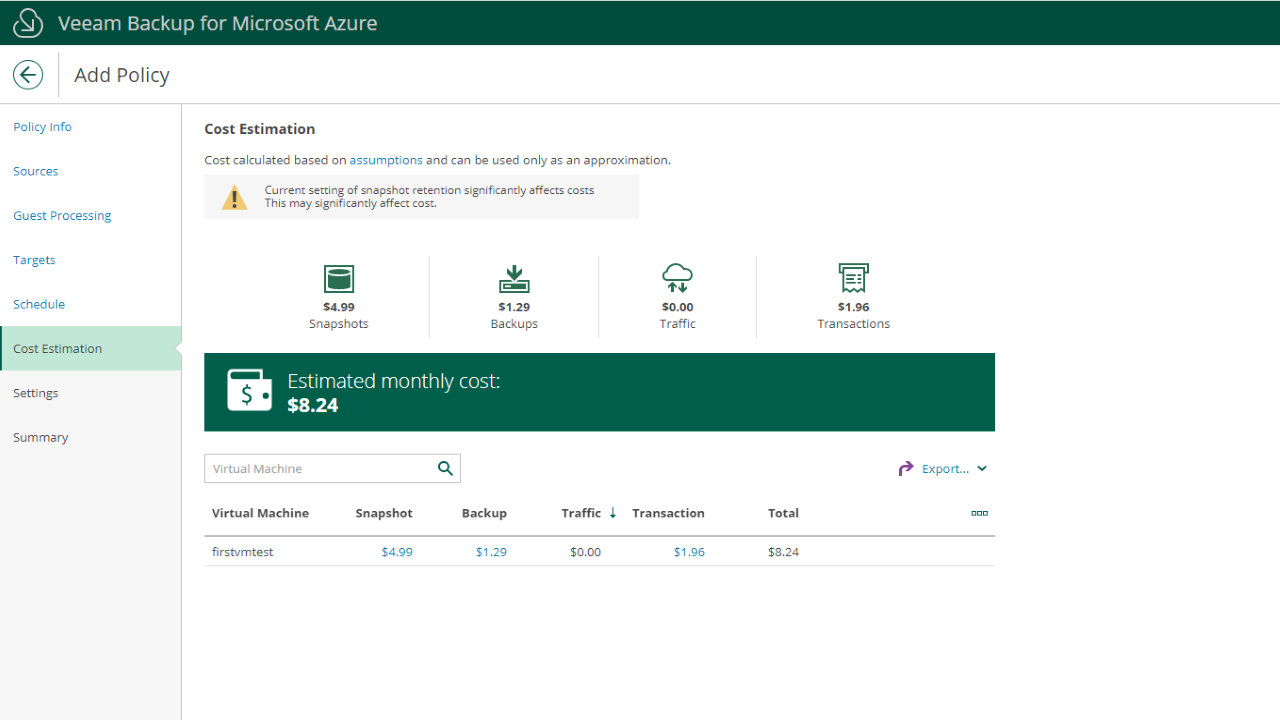Click the back arrow beside Add Policy
The width and height of the screenshot is (1280, 720).
pyautogui.click(x=28, y=75)
